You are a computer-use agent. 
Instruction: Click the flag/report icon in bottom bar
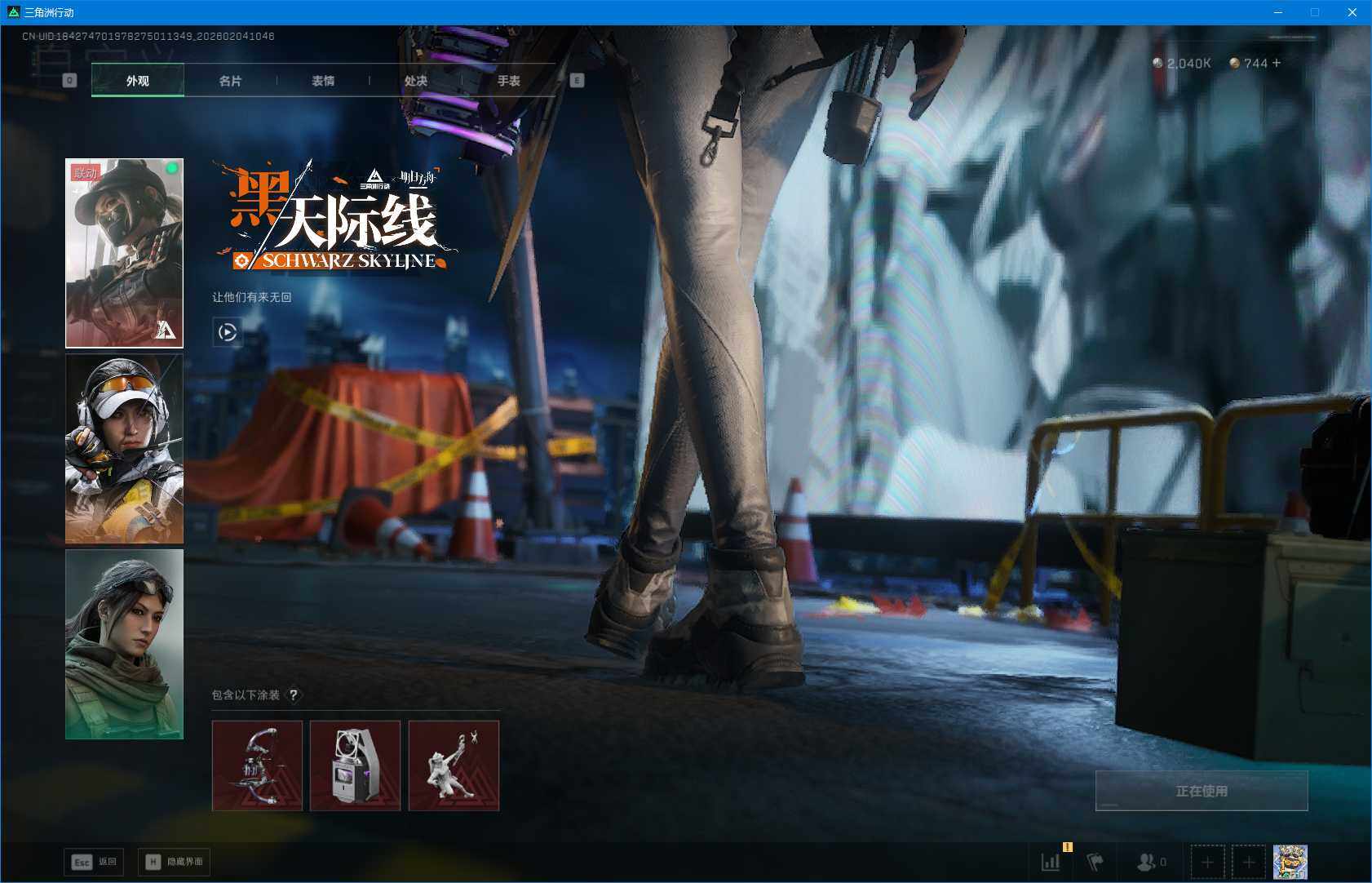coord(1095,860)
